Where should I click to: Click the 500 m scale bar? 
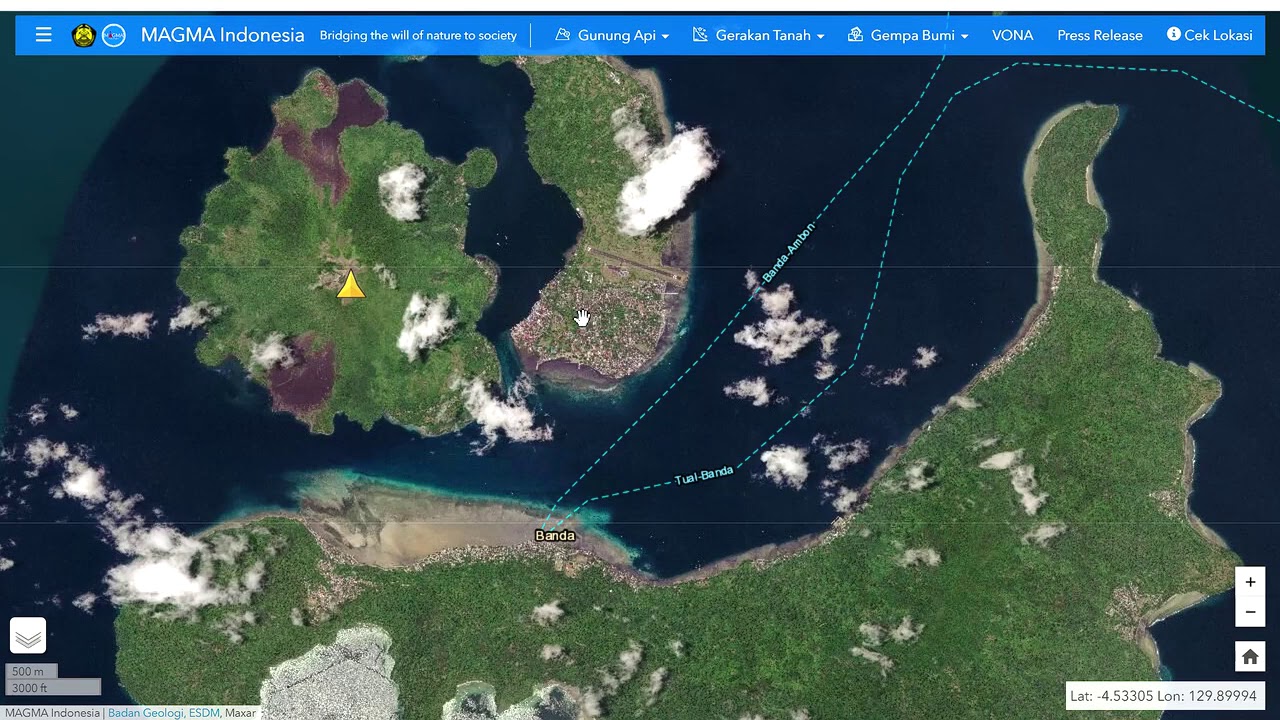click(x=31, y=672)
